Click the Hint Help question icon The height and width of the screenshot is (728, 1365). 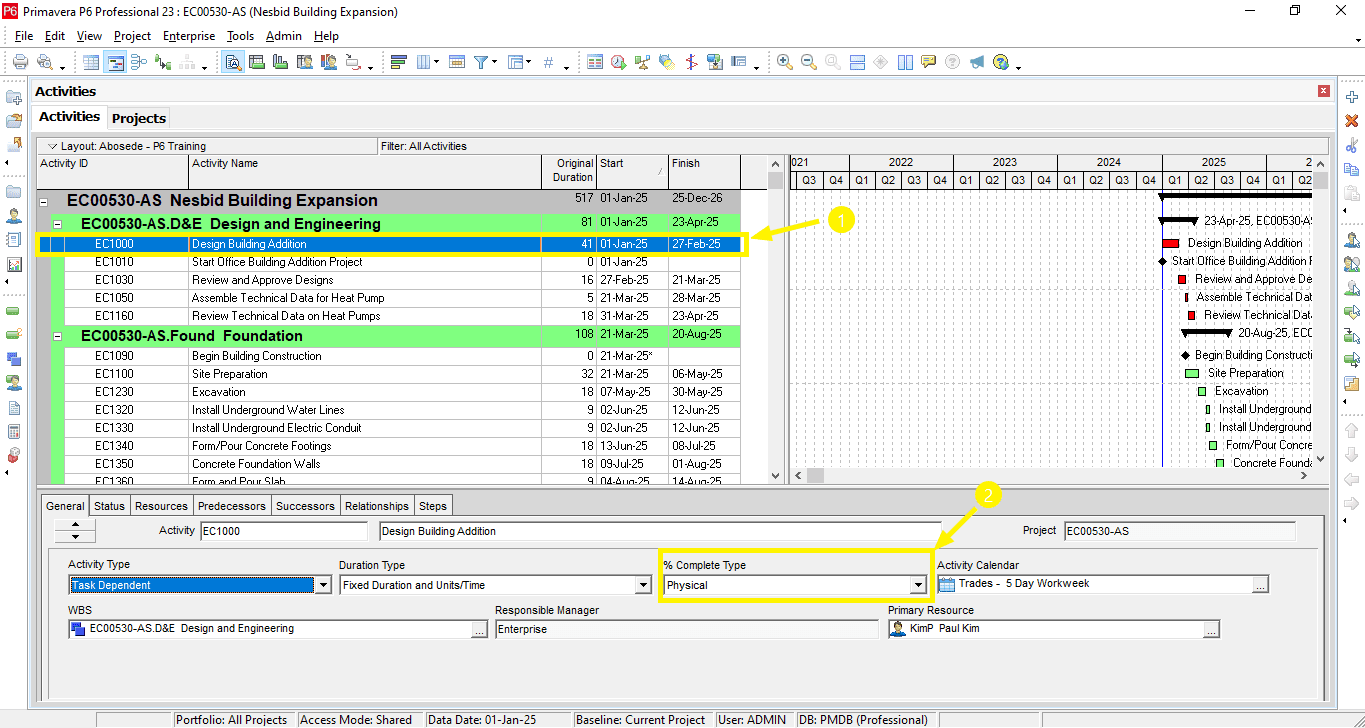pyautogui.click(x=953, y=62)
